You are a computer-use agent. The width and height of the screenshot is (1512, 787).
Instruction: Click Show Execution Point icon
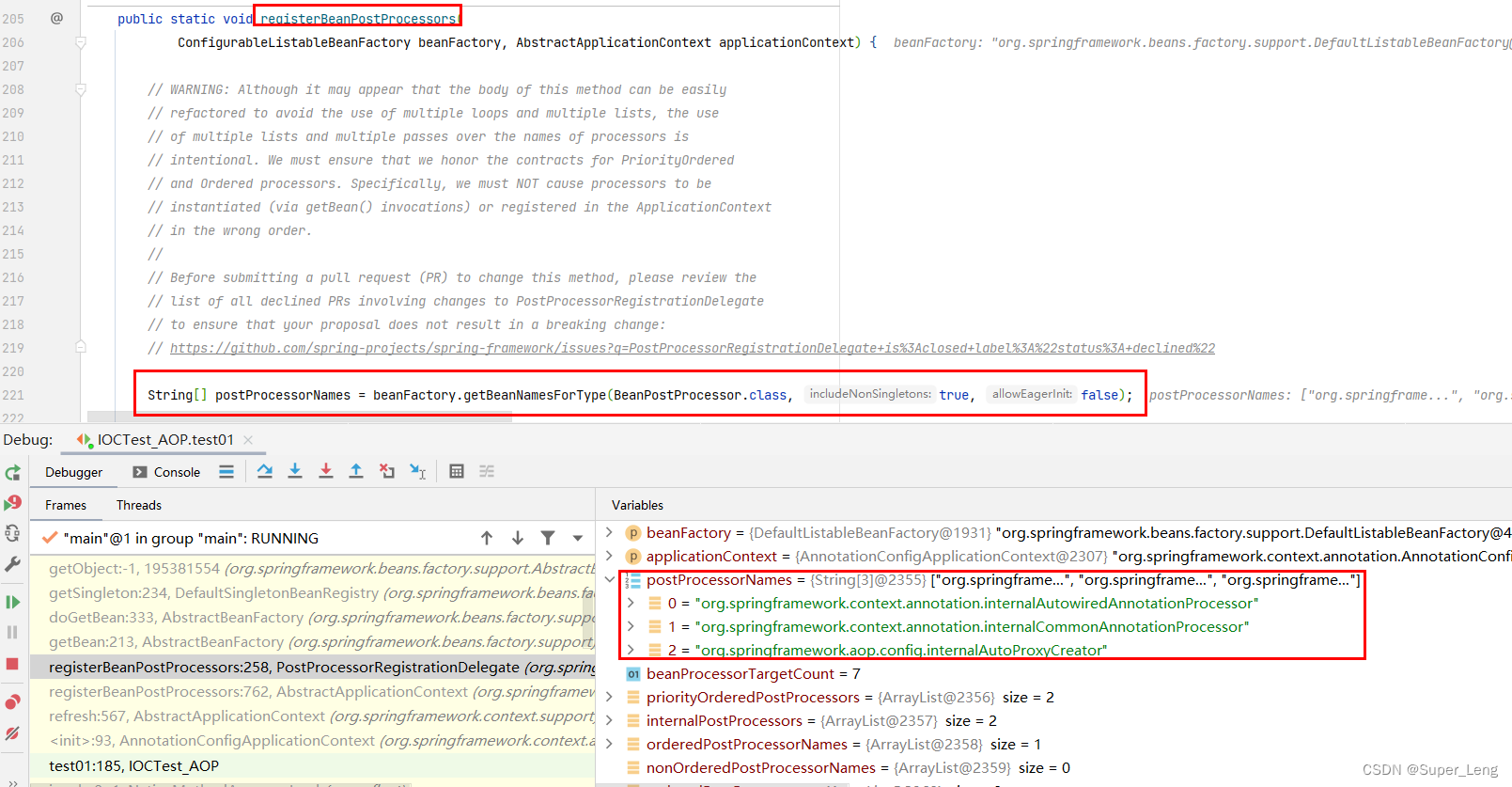[x=226, y=472]
